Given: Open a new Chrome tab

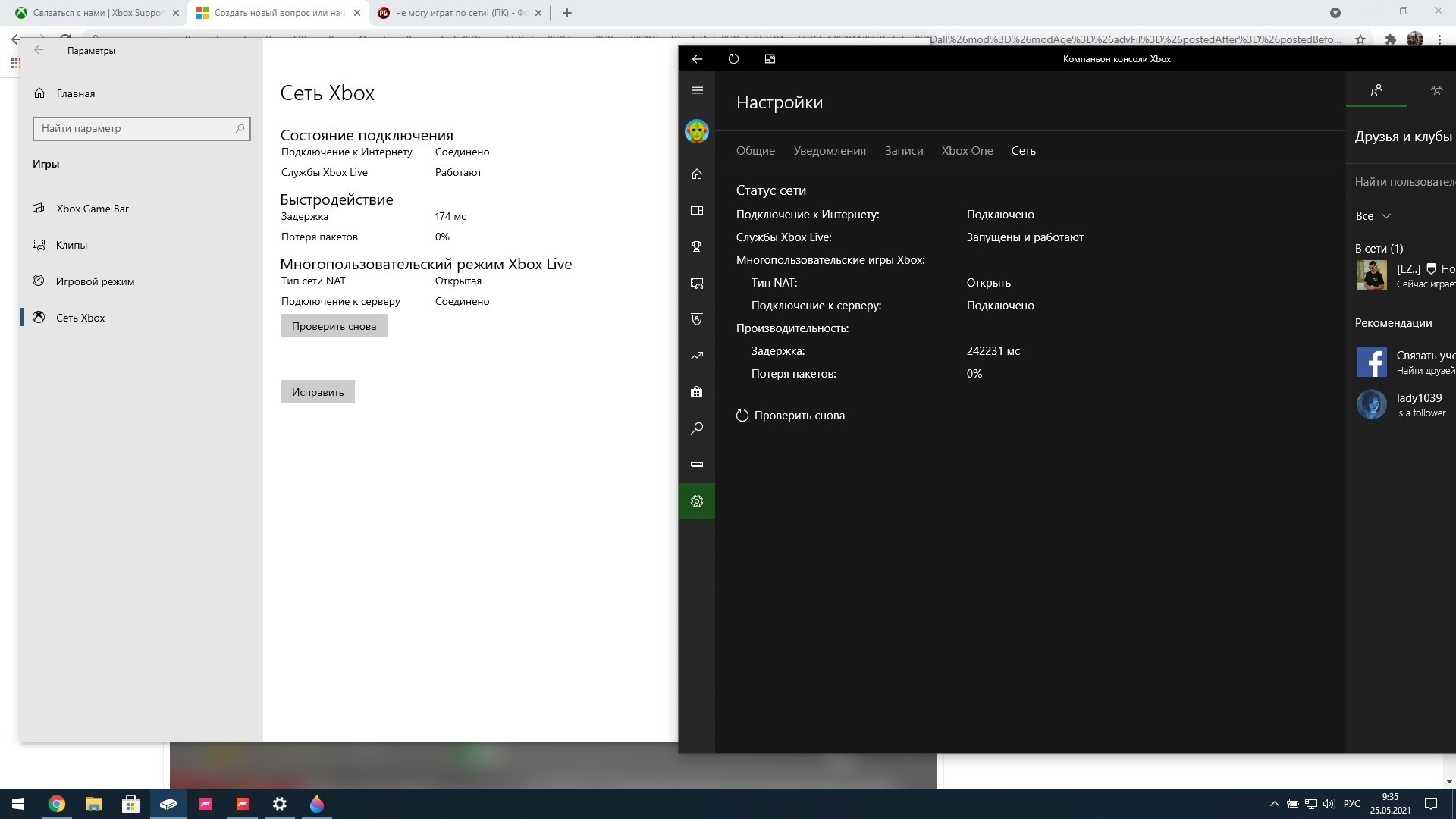Looking at the screenshot, I should click(566, 13).
